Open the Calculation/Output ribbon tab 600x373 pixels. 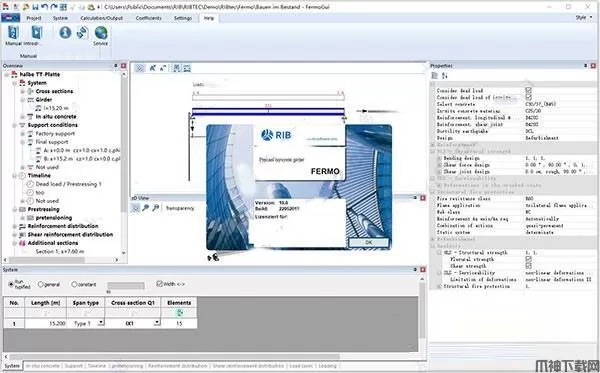click(x=101, y=18)
